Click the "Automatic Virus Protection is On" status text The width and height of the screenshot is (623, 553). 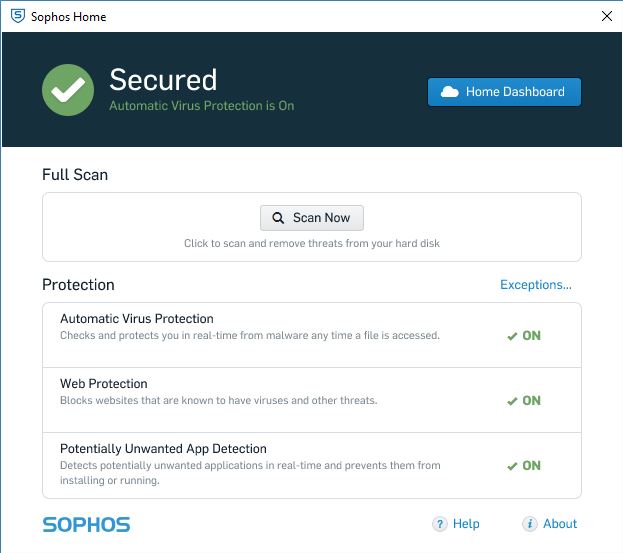pyautogui.click(x=201, y=106)
